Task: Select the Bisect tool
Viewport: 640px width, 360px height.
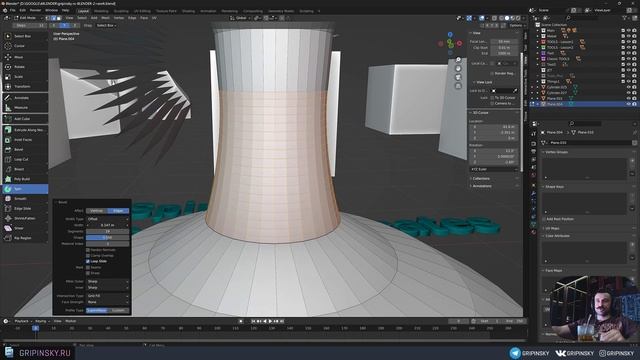Action: (x=25, y=169)
